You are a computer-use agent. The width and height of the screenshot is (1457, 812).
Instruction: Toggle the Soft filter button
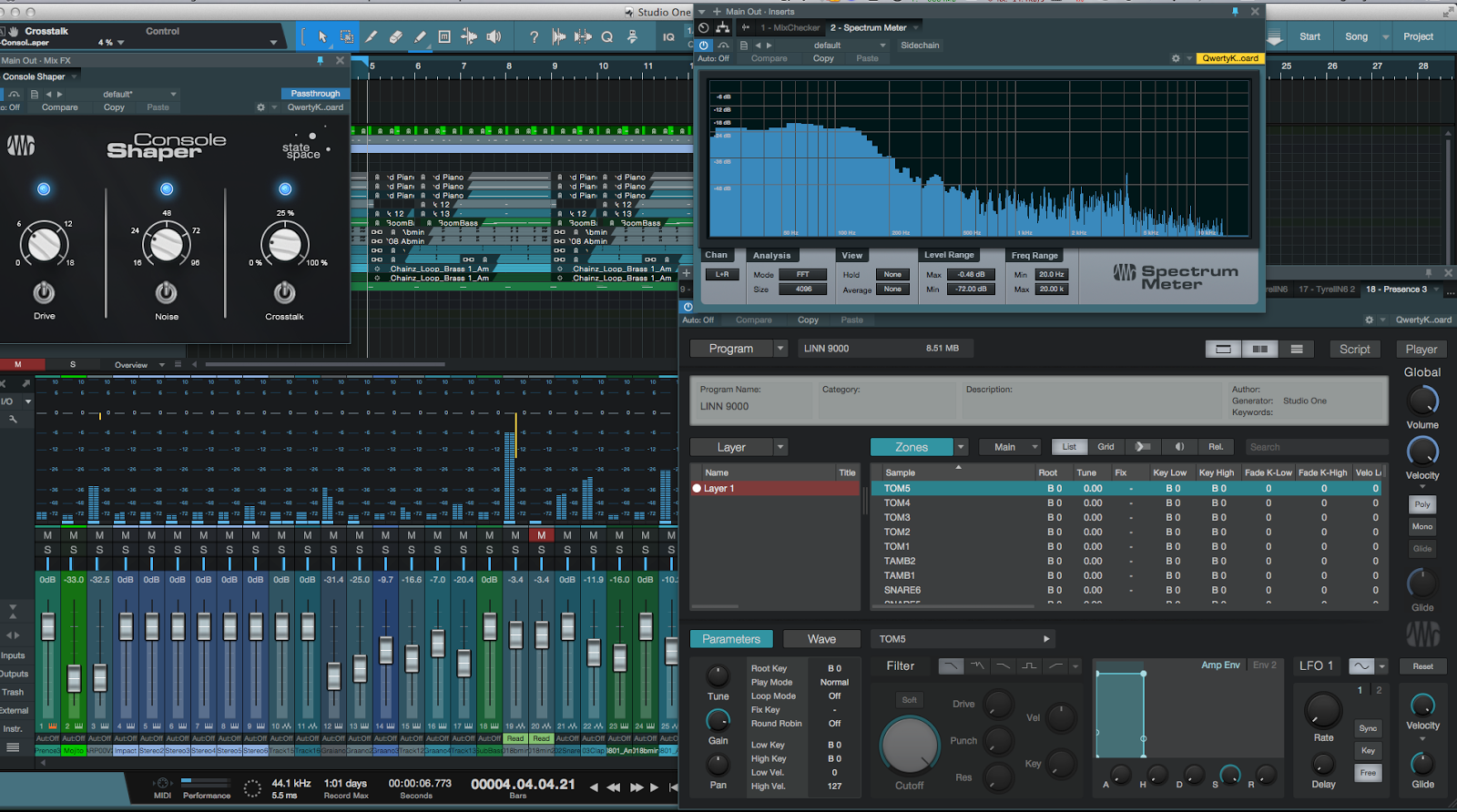coord(909,700)
